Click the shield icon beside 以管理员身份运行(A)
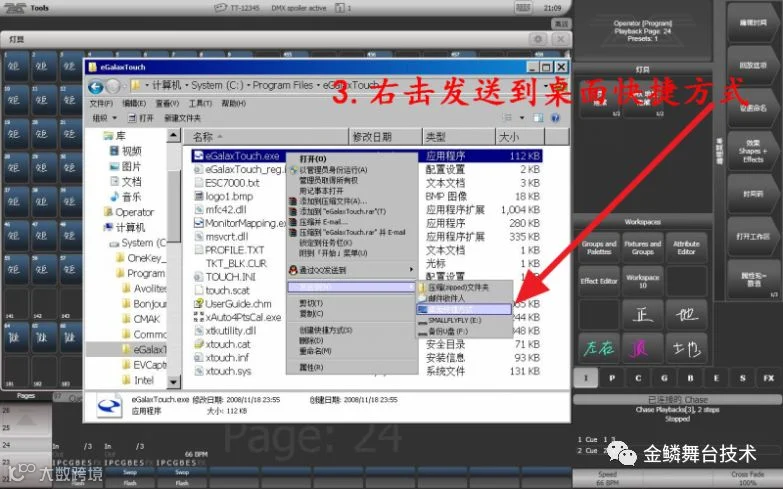This screenshot has height=489, width=783. pyautogui.click(x=293, y=170)
